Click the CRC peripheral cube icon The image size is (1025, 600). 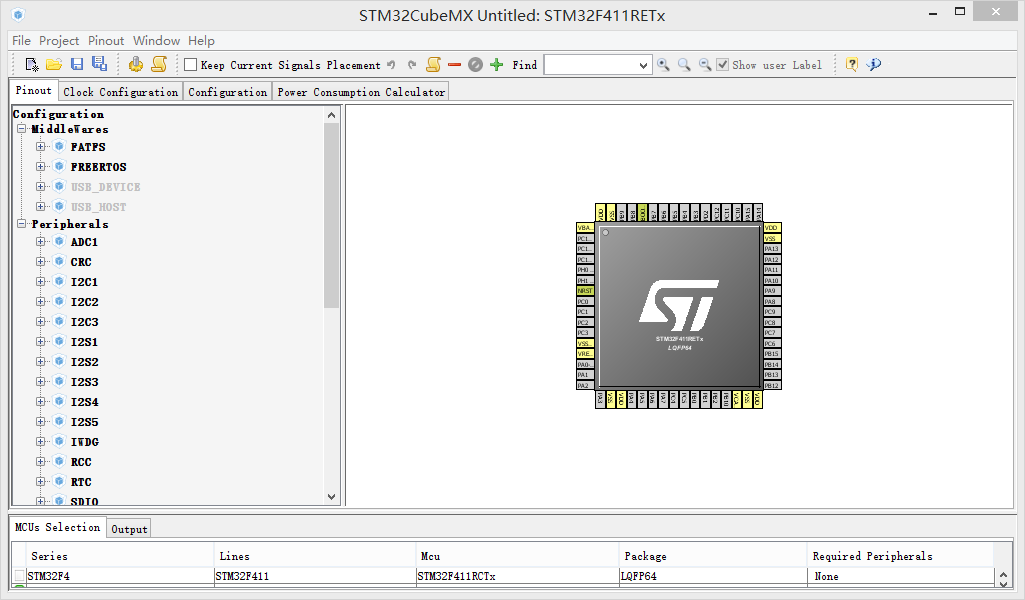59,261
